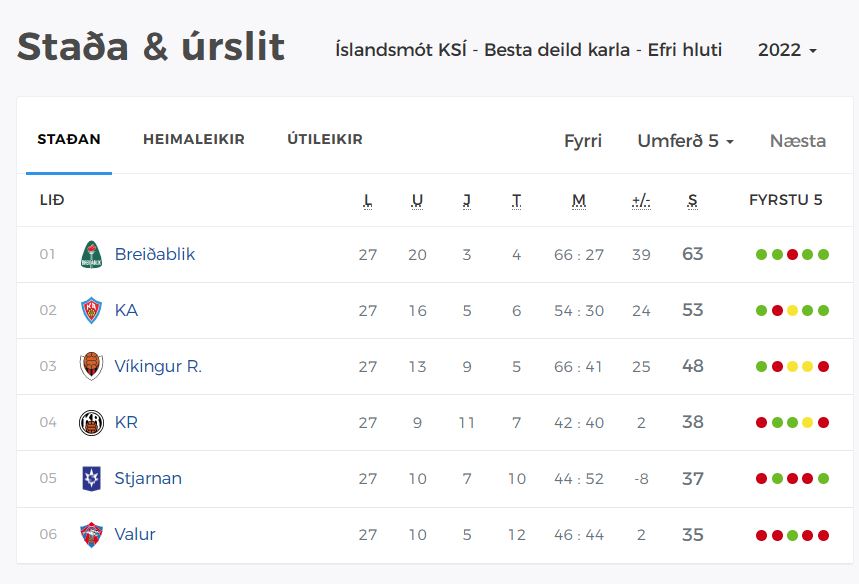Switch to the Heimaleikir tab
859x584 pixels.
(194, 140)
